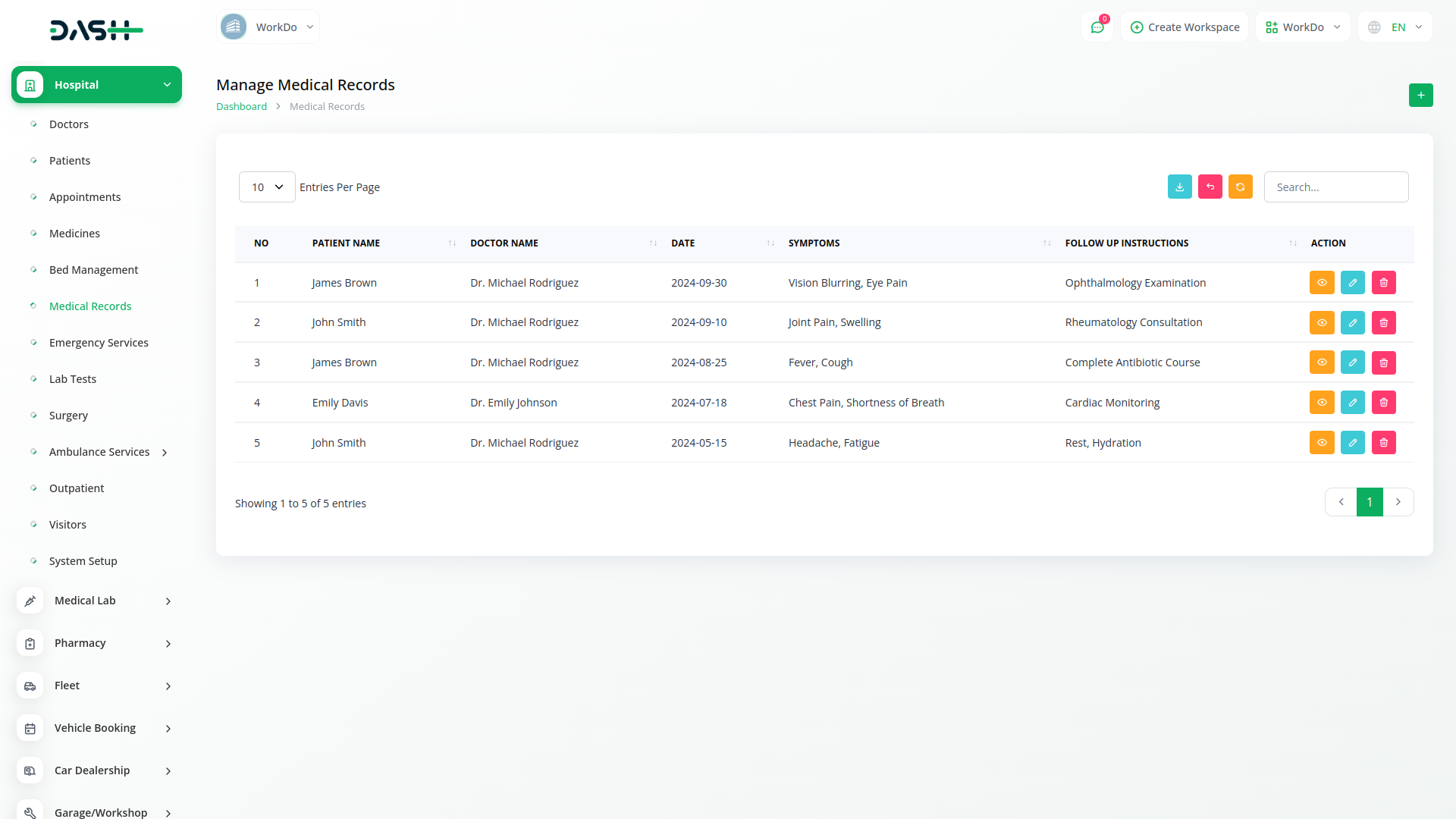View John Smith's Headache, Fatigue record
The image size is (1456, 819).
[x=1321, y=443]
